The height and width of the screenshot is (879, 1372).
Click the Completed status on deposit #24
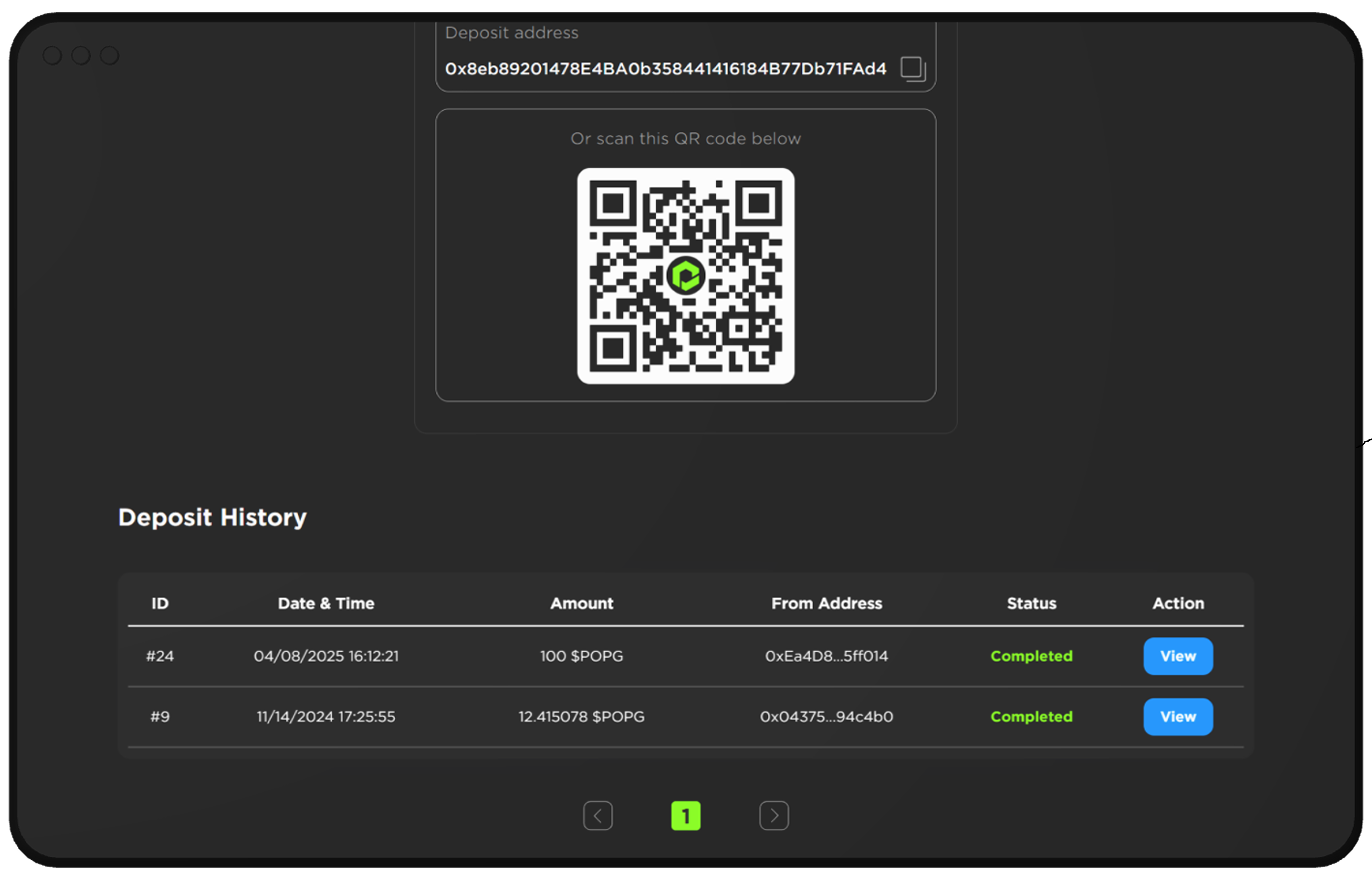click(1031, 656)
